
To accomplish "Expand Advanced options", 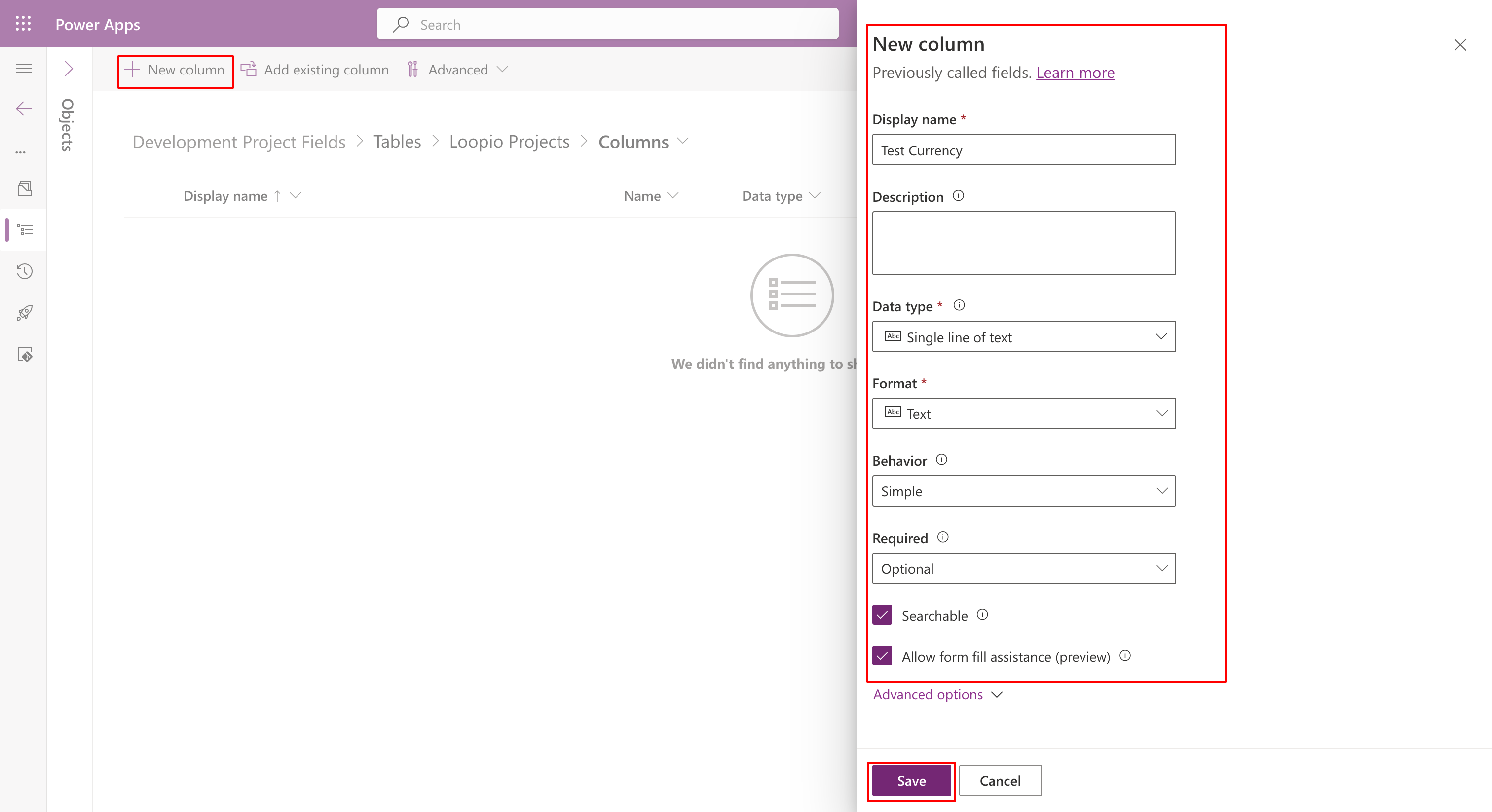I will [938, 695].
